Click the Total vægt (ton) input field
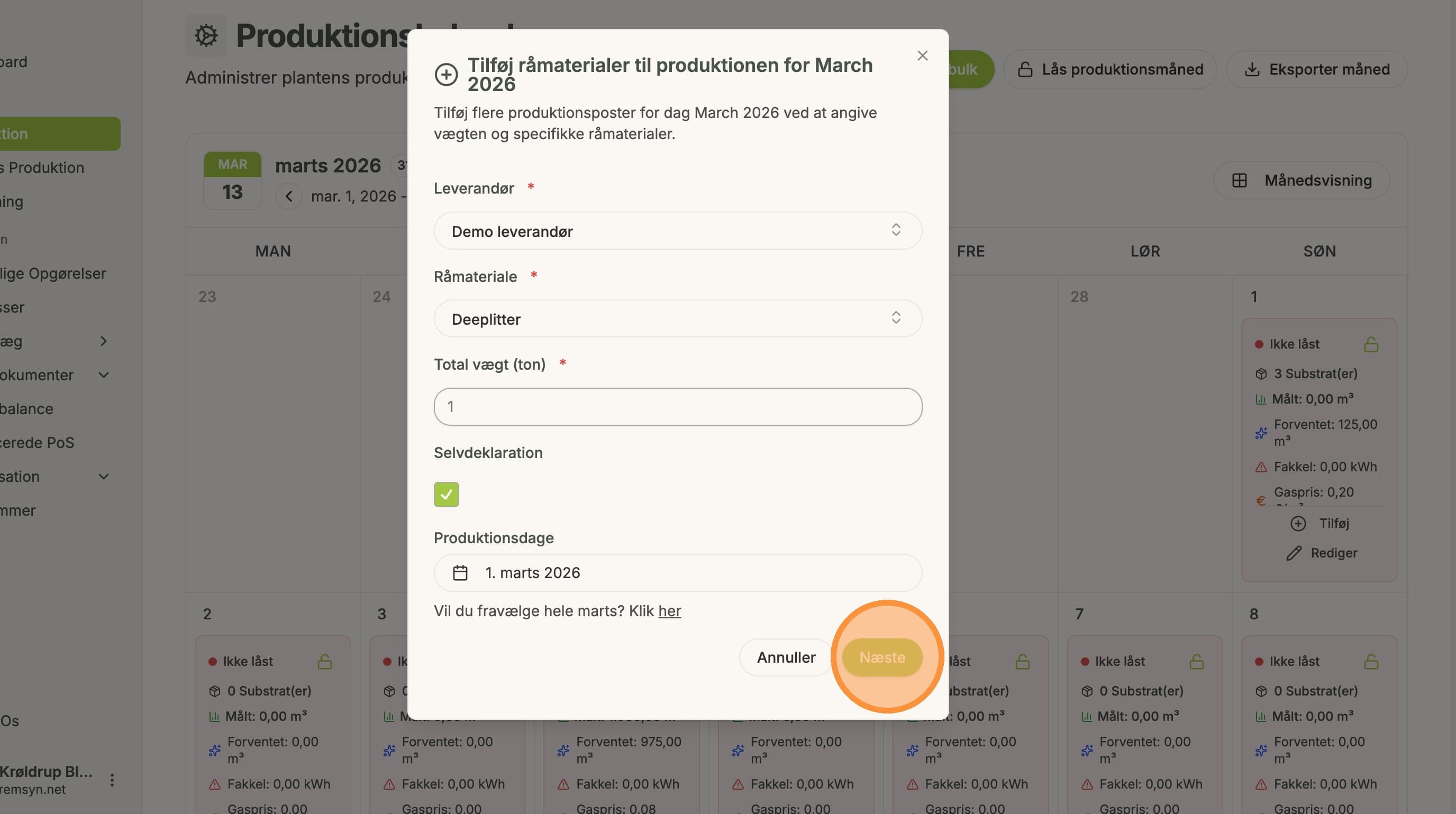The height and width of the screenshot is (814, 1456). point(678,407)
